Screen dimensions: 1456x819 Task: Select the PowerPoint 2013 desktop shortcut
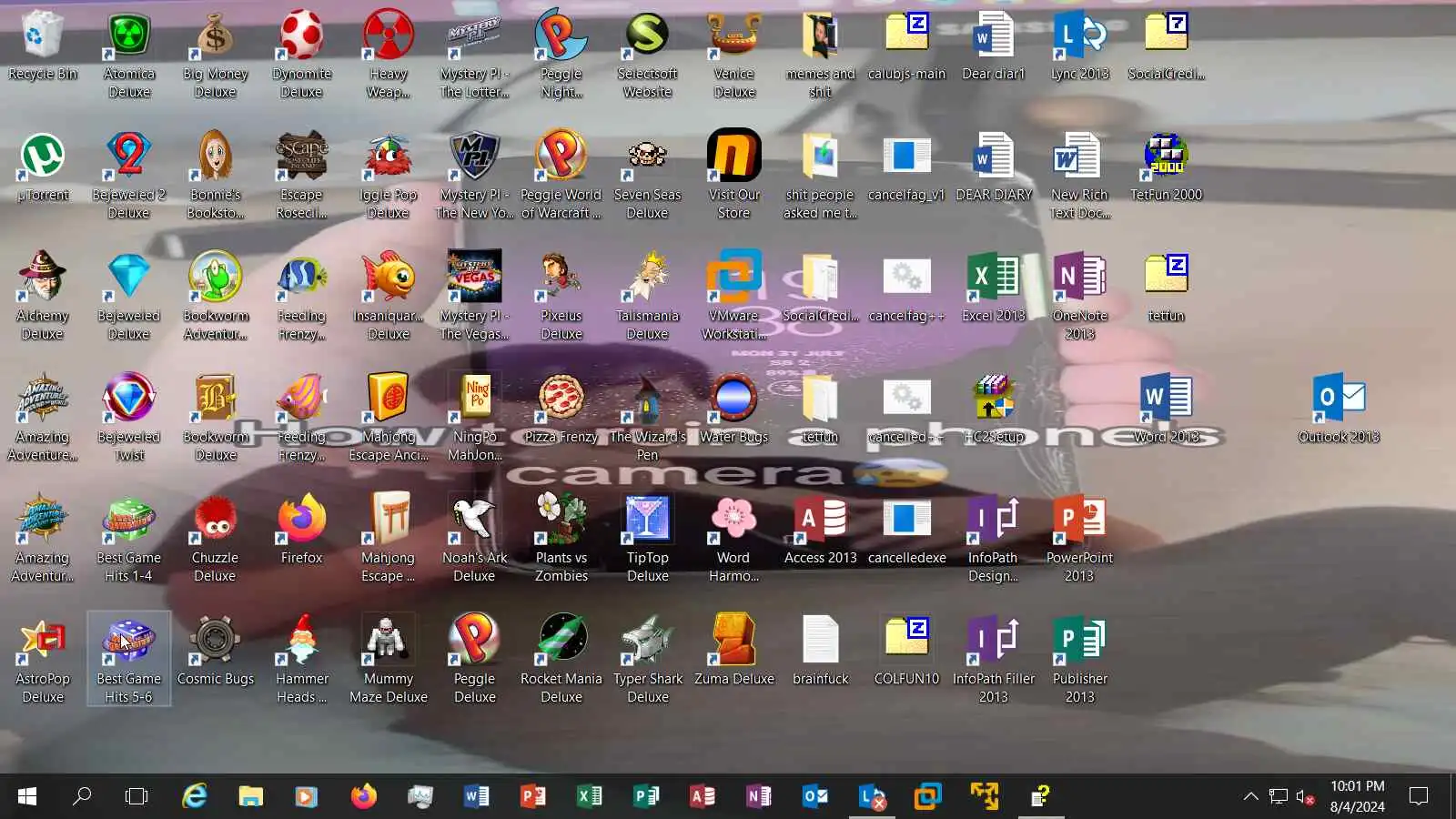click(x=1080, y=539)
